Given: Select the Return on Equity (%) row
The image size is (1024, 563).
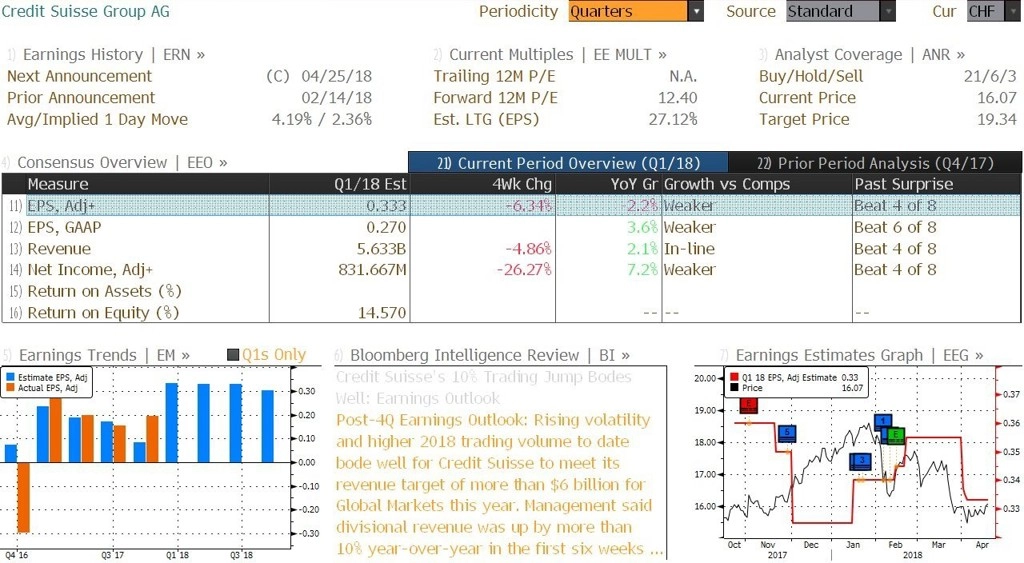Looking at the screenshot, I should pyautogui.click(x=511, y=313).
